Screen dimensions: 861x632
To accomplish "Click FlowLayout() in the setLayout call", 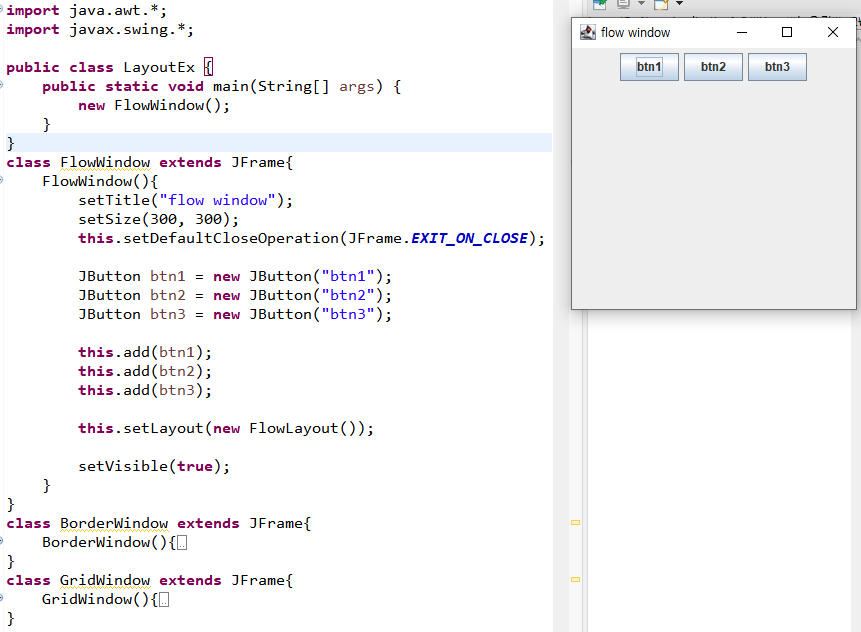I will click(303, 428).
